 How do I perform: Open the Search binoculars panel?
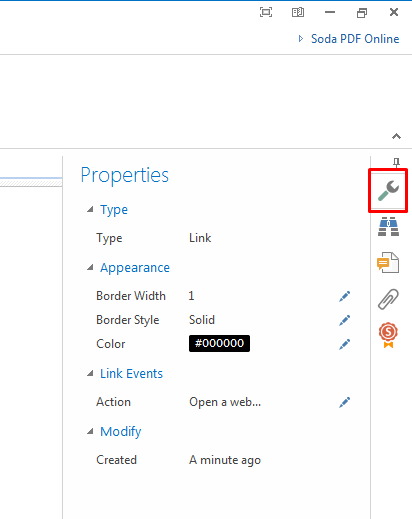388,227
